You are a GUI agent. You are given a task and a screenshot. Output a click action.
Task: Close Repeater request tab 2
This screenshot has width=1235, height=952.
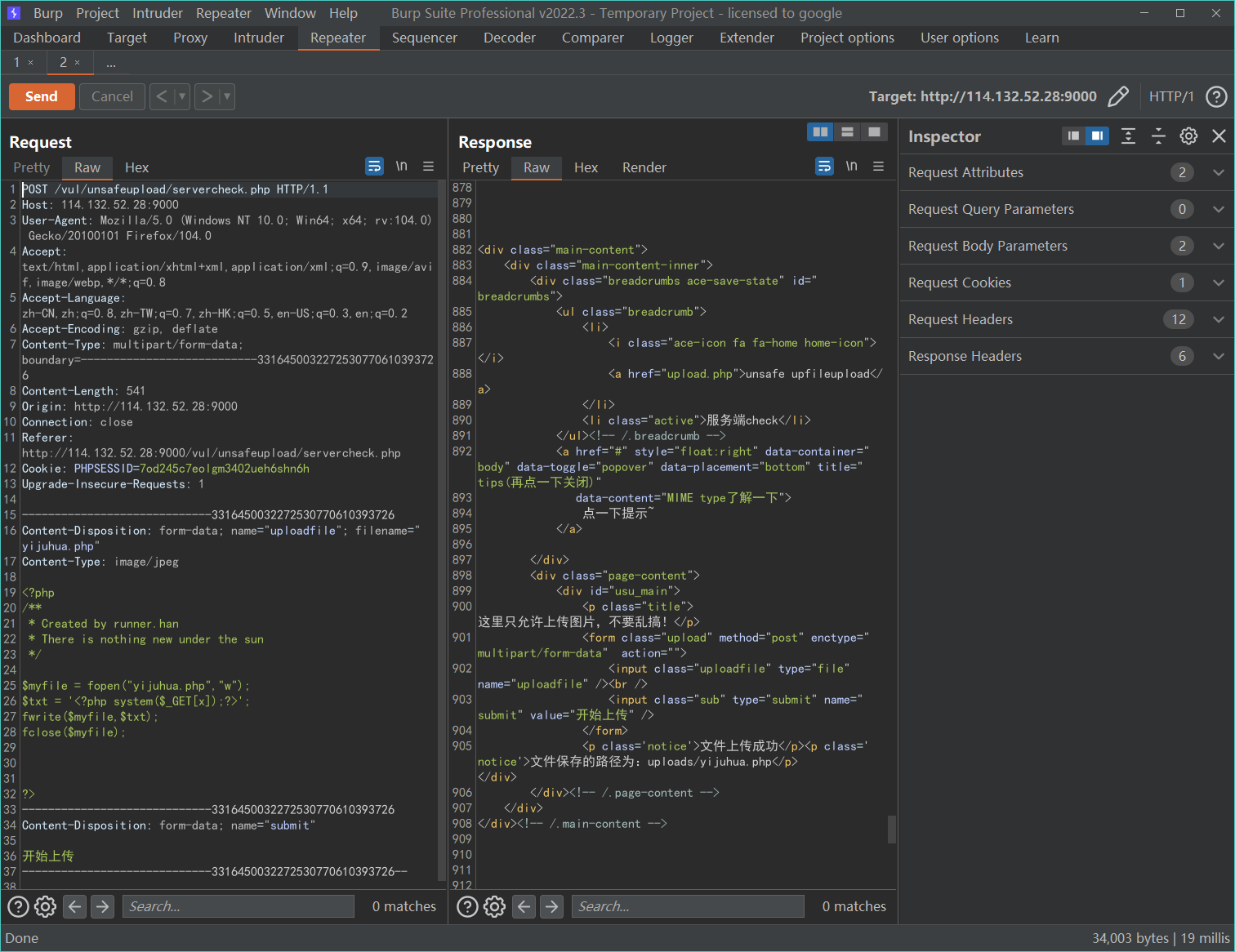click(x=78, y=63)
